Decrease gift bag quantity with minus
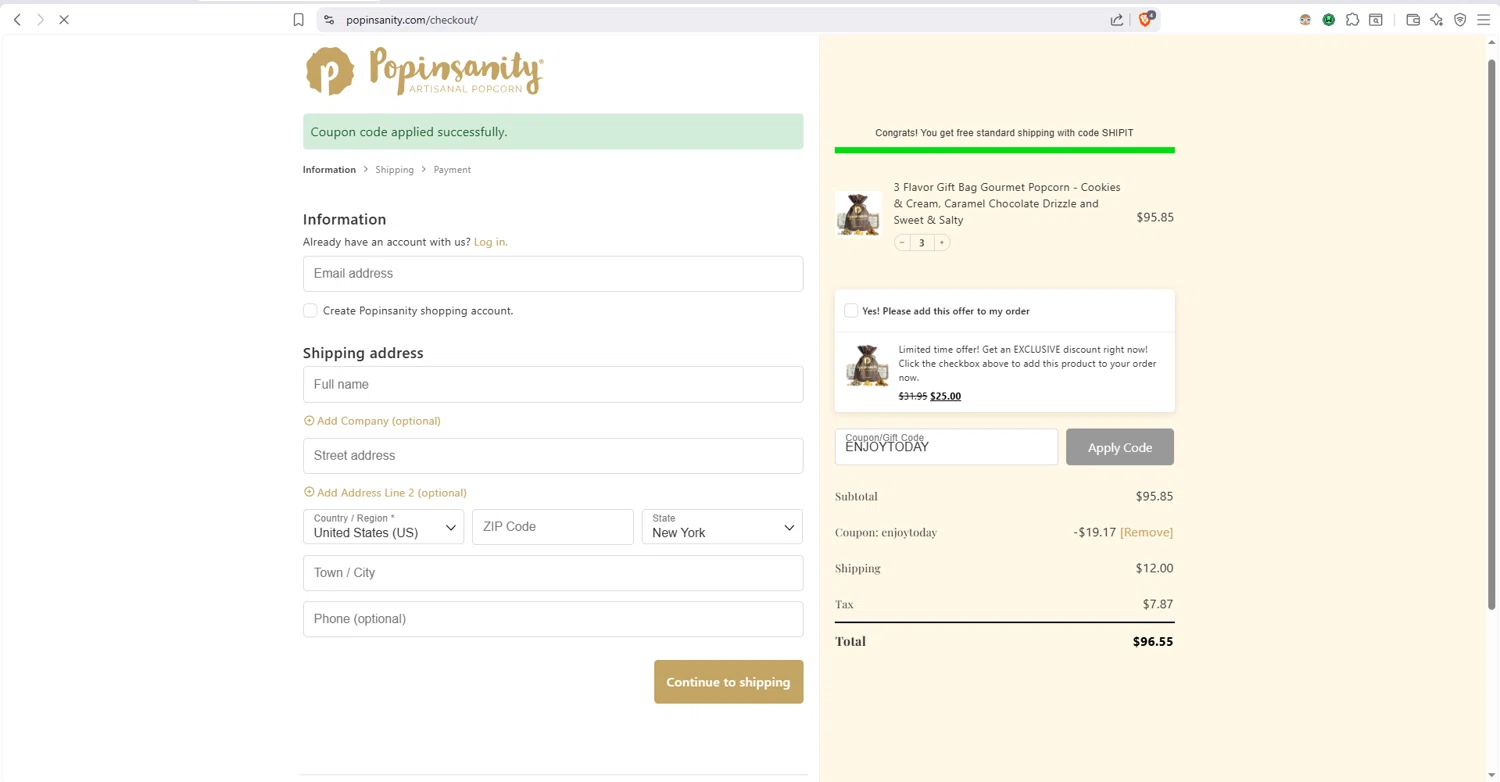 coord(902,242)
